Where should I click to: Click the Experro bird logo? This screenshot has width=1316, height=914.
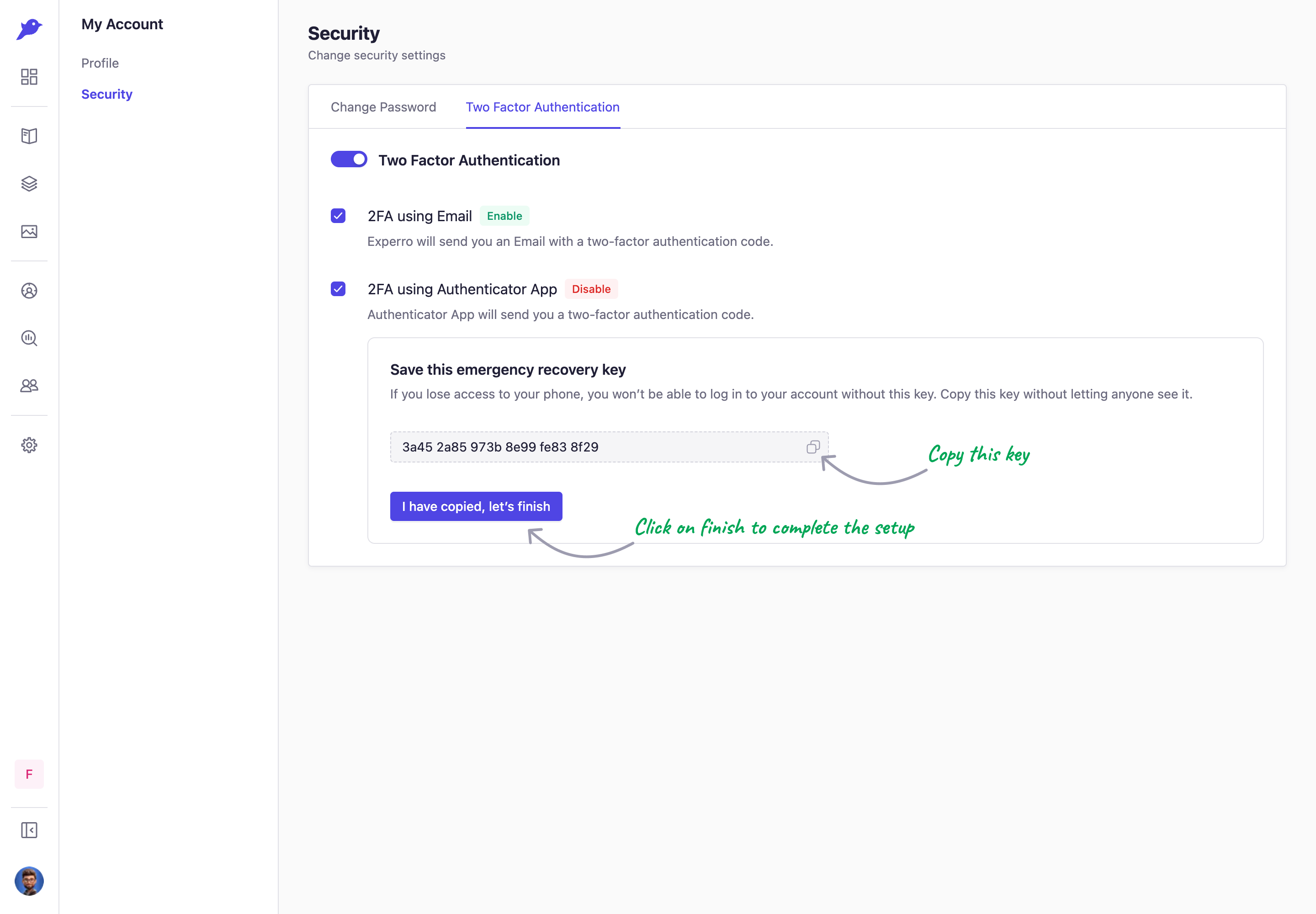(x=29, y=29)
